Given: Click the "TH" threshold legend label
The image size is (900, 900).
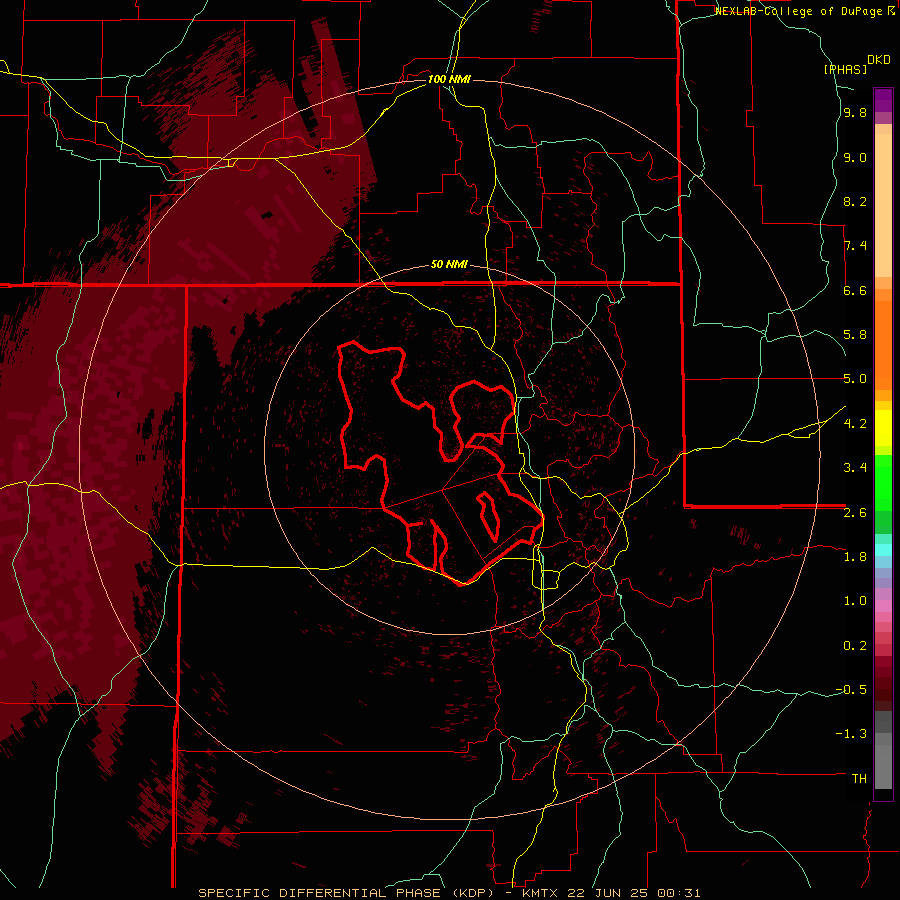Looking at the screenshot, I should coord(859,779).
